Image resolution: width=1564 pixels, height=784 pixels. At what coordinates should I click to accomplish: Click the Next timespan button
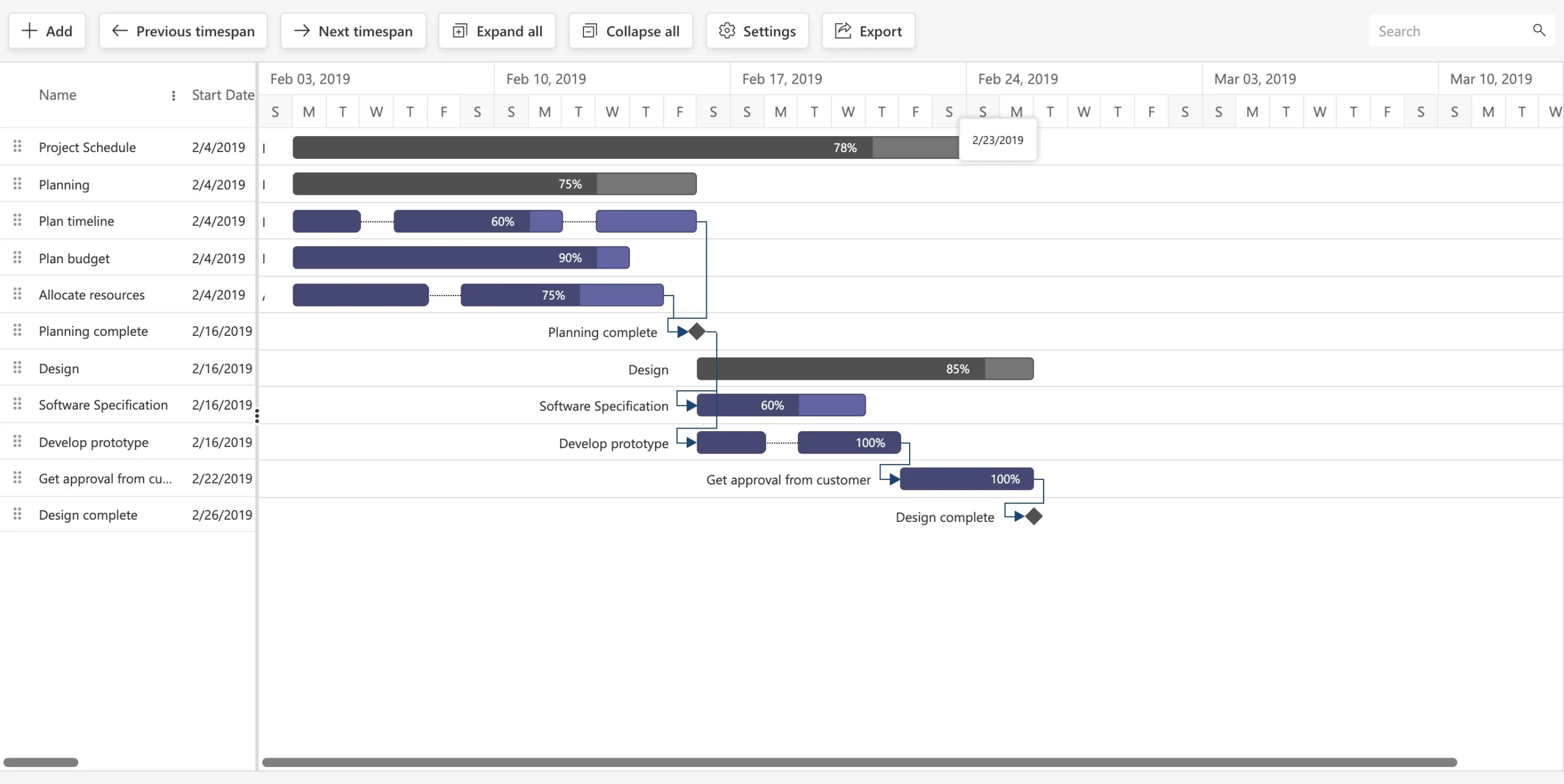(353, 31)
